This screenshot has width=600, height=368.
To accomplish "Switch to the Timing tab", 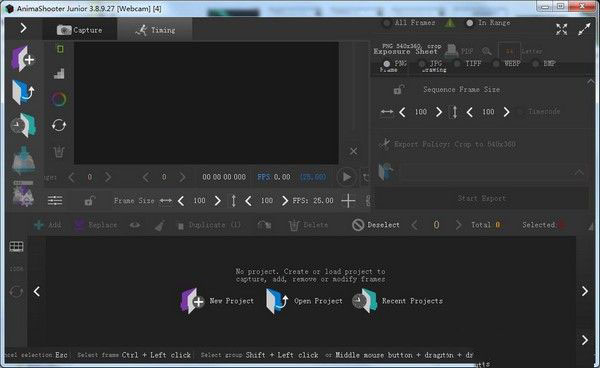I will 155,30.
